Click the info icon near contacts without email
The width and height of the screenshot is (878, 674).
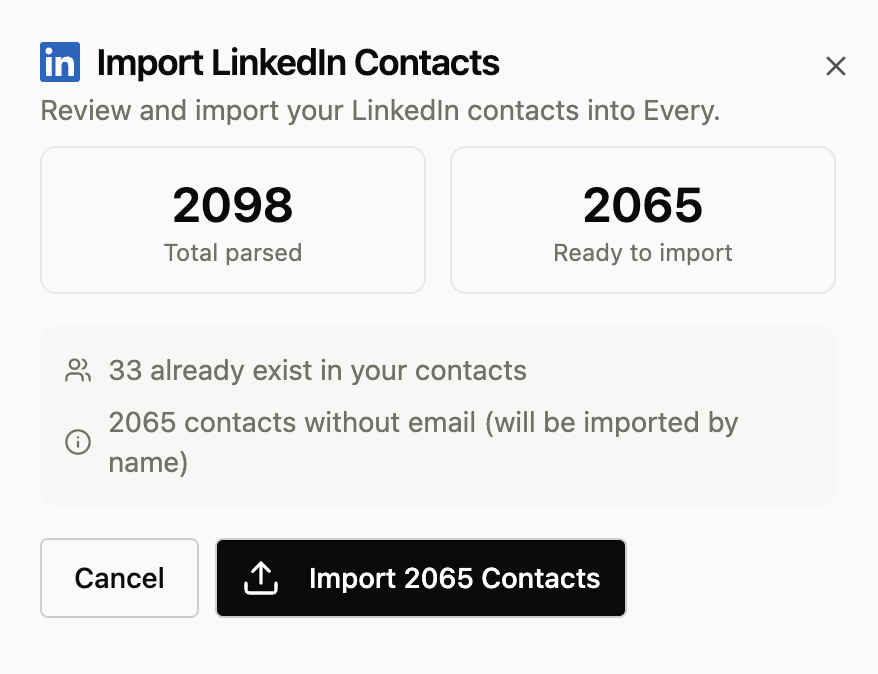77,442
